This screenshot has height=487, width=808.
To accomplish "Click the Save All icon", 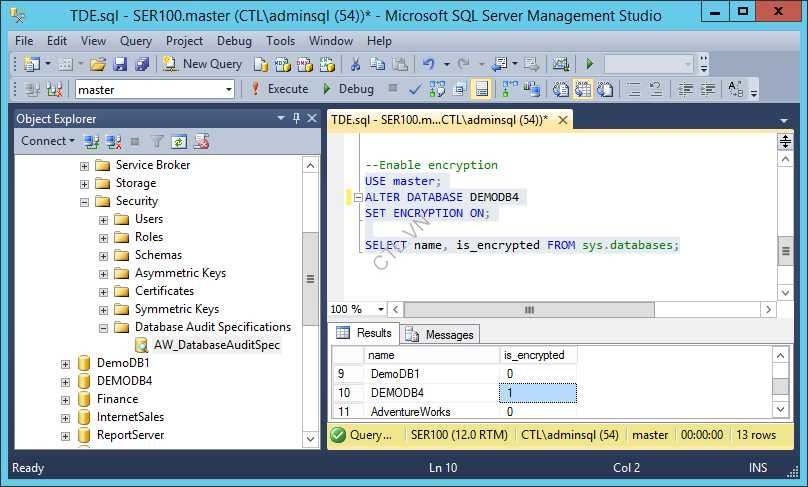I will pyautogui.click(x=142, y=64).
